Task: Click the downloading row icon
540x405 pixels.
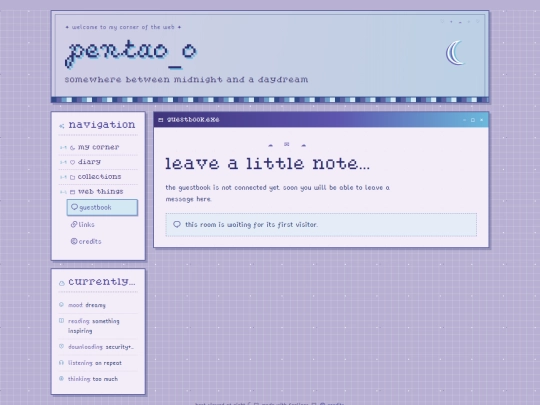Action: coord(61,346)
